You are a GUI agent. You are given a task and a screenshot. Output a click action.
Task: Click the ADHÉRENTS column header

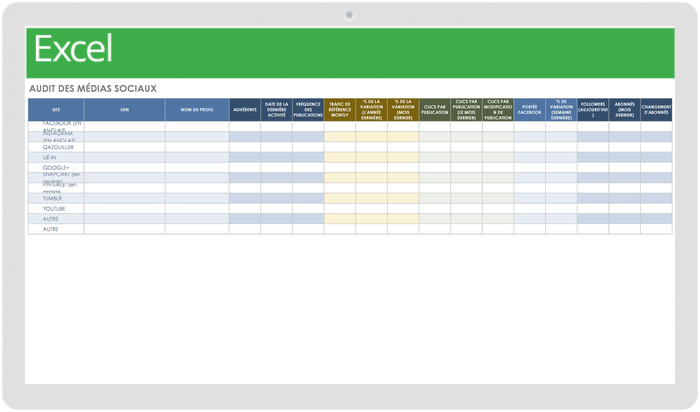click(x=244, y=109)
